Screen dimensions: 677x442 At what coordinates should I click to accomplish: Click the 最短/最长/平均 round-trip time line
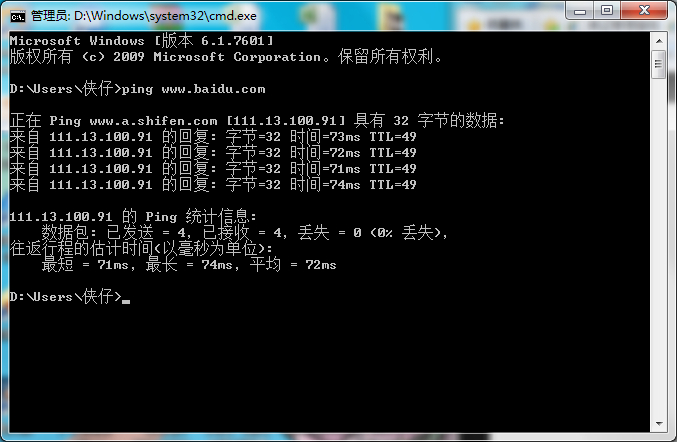click(x=189, y=265)
